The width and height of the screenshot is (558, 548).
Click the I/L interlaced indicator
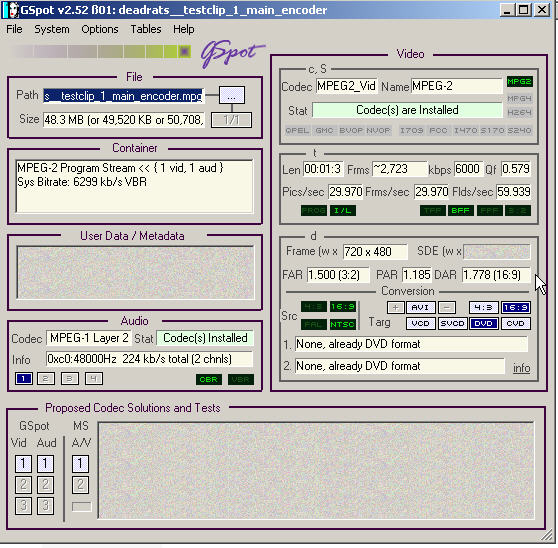coord(343,211)
